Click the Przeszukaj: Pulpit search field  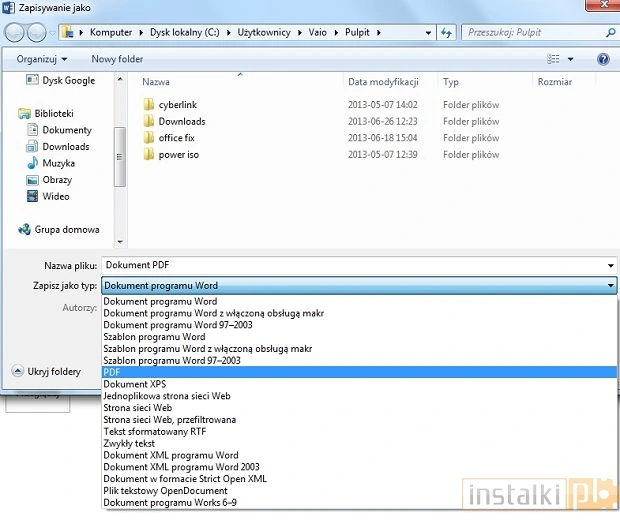click(530, 32)
